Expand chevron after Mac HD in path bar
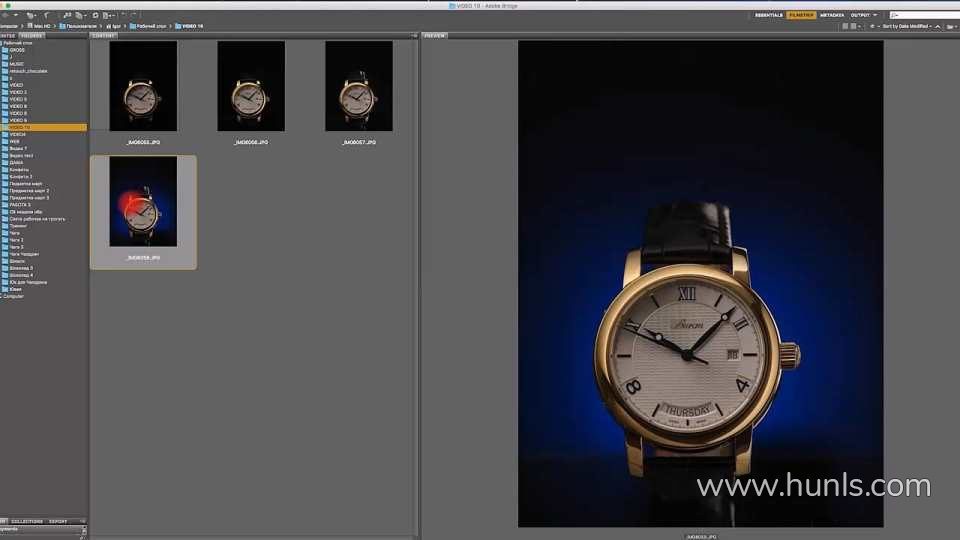The image size is (960, 540). coord(54,26)
